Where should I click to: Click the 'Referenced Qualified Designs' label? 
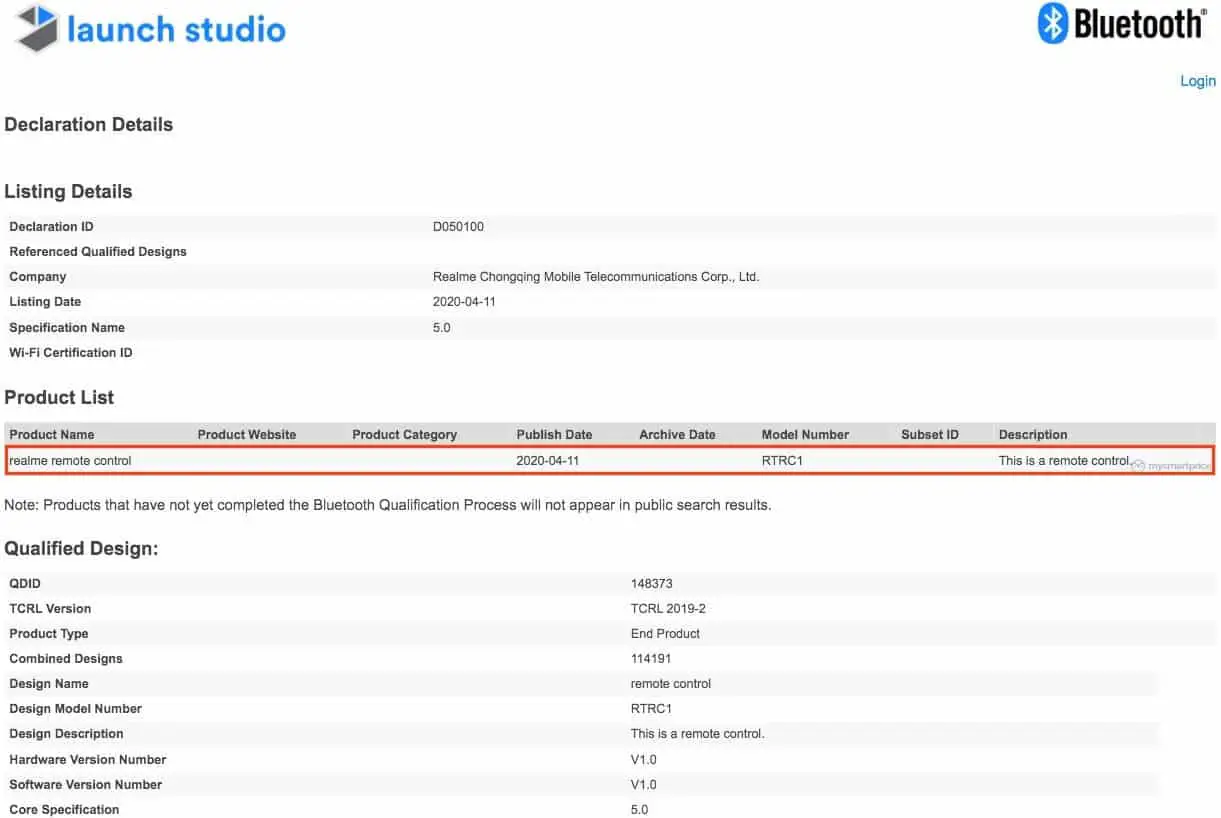point(98,252)
